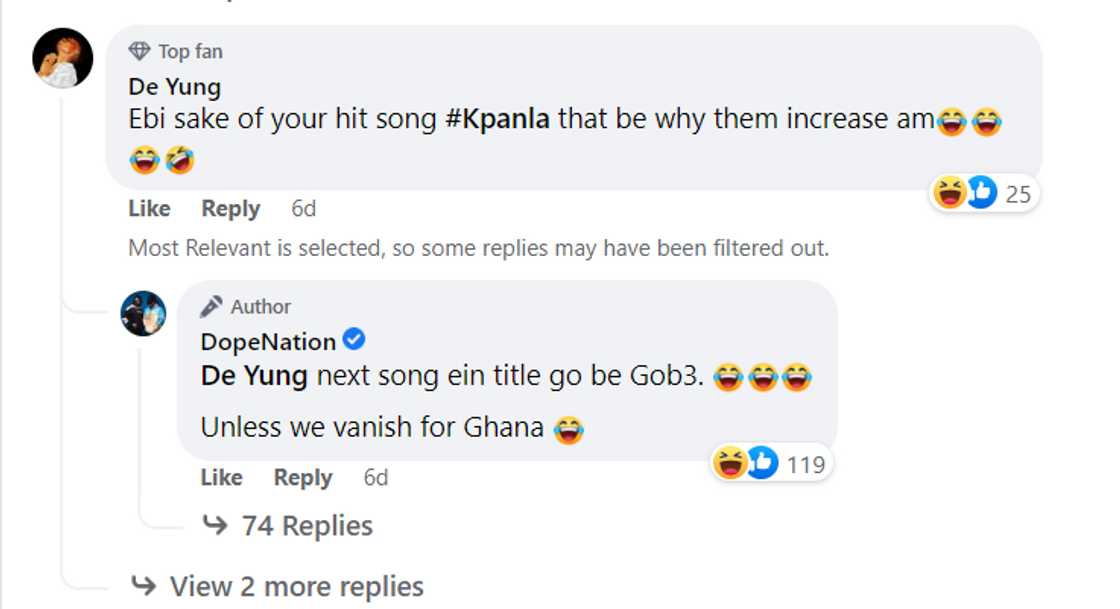The image size is (1120, 609).
Task: Reply to DopeNation's comment
Action: pyautogui.click(x=303, y=477)
